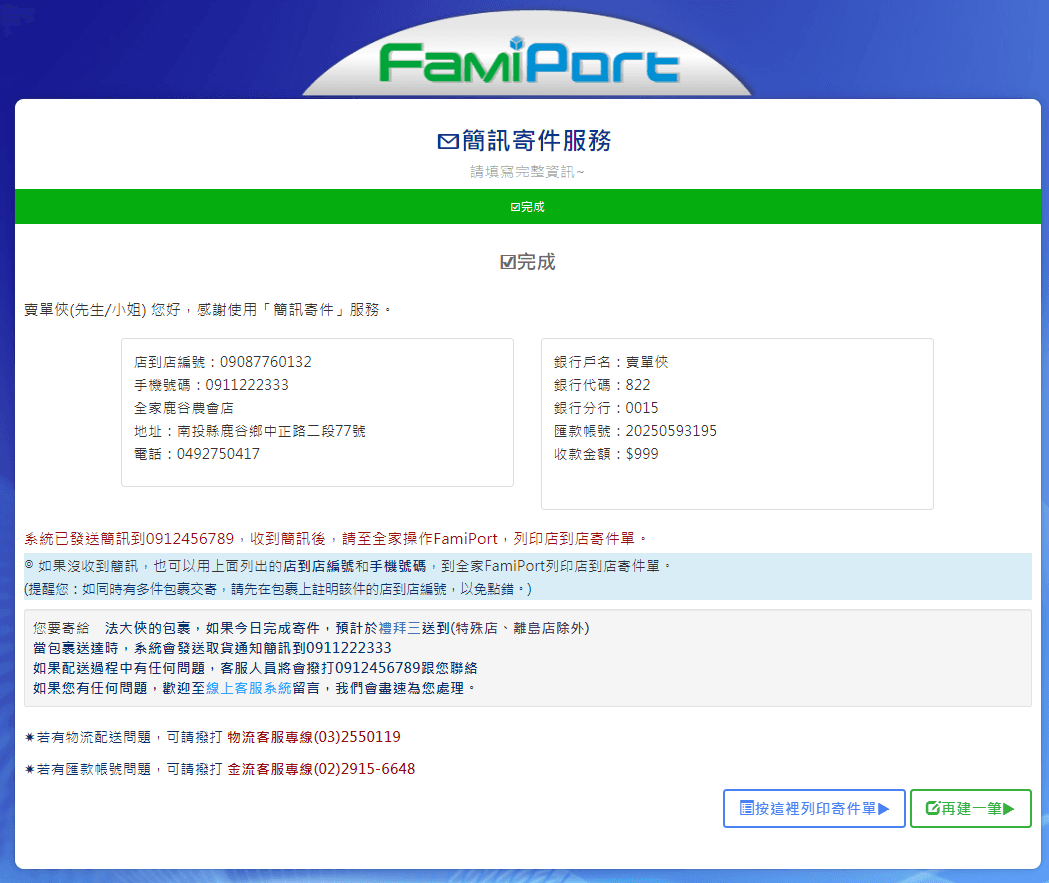Click the 請填寫完整資訊~ subtitle

(527, 172)
